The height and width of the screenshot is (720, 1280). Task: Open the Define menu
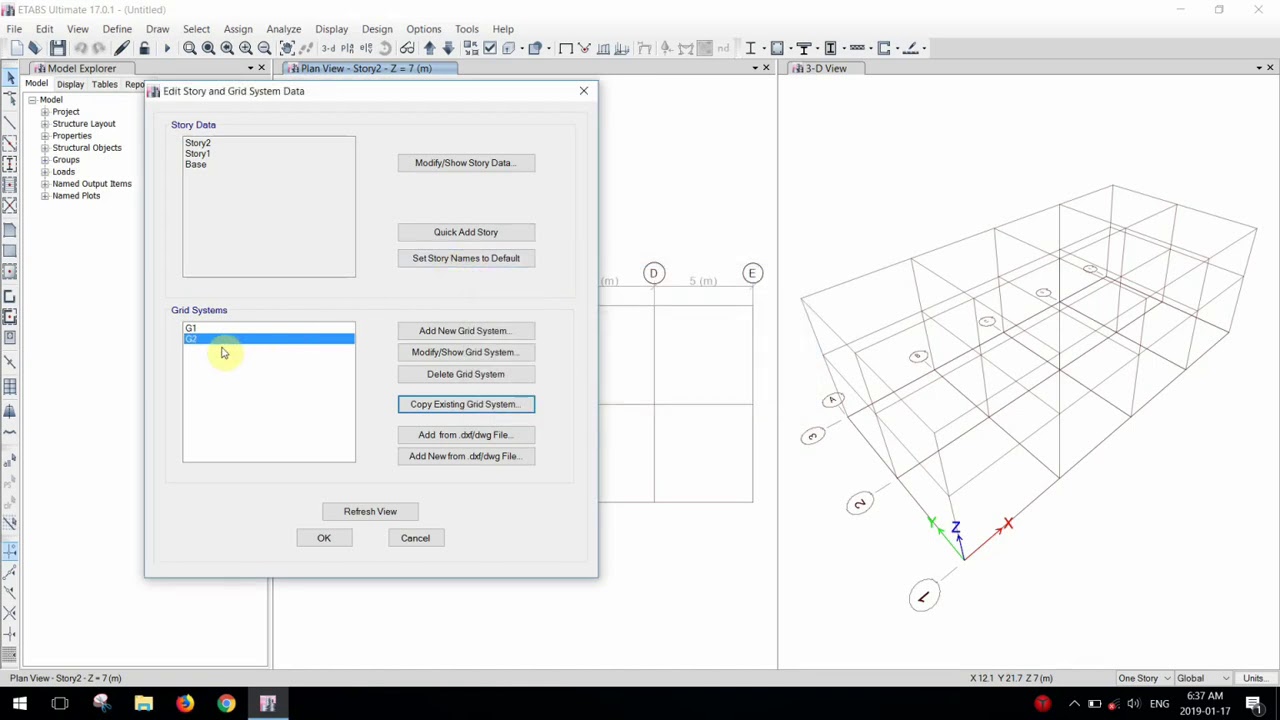(117, 29)
